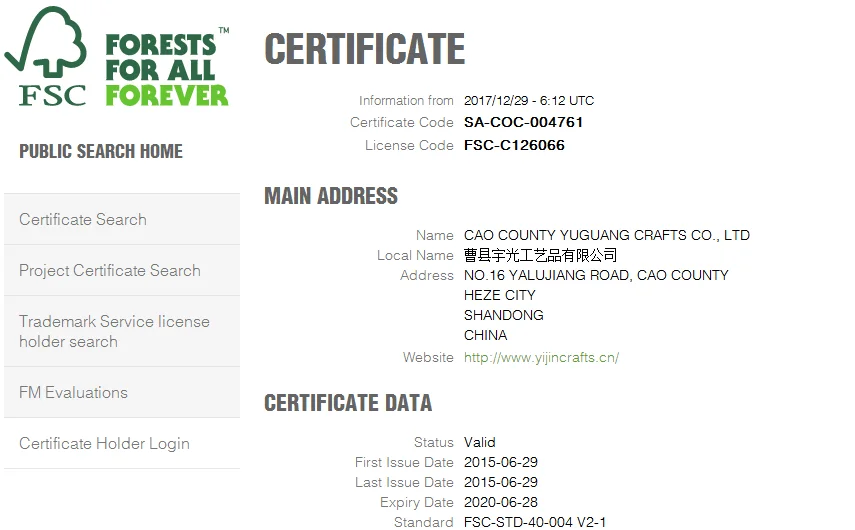Click the FSC tree logo
This screenshot has width=855, height=530.
[46, 56]
